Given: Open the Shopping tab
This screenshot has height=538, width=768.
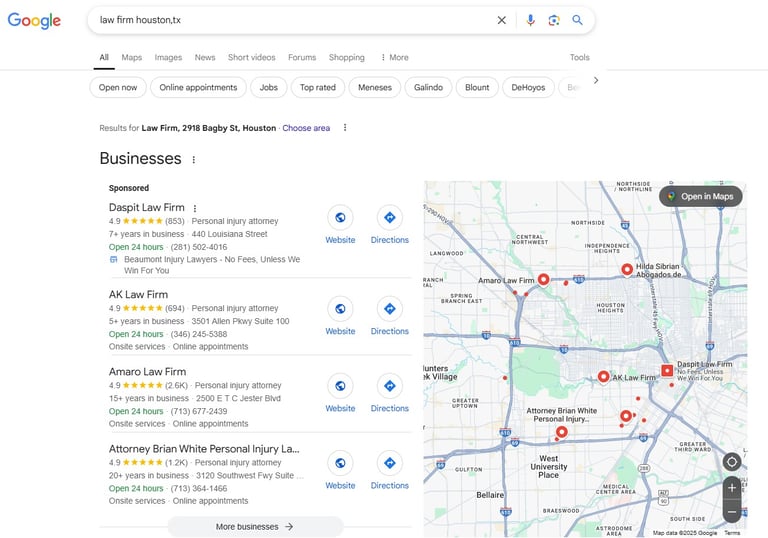Looking at the screenshot, I should [347, 57].
